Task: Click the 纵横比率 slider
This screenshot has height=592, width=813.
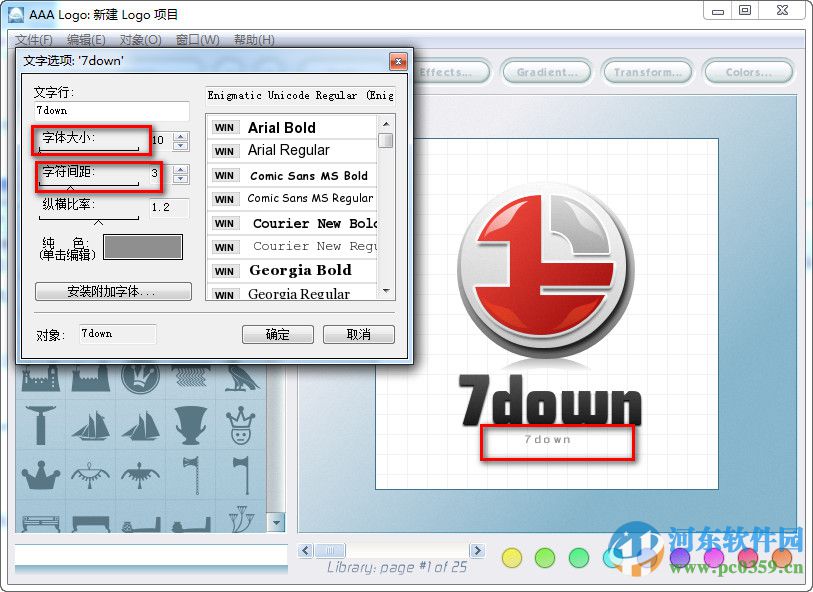Action: [89, 219]
